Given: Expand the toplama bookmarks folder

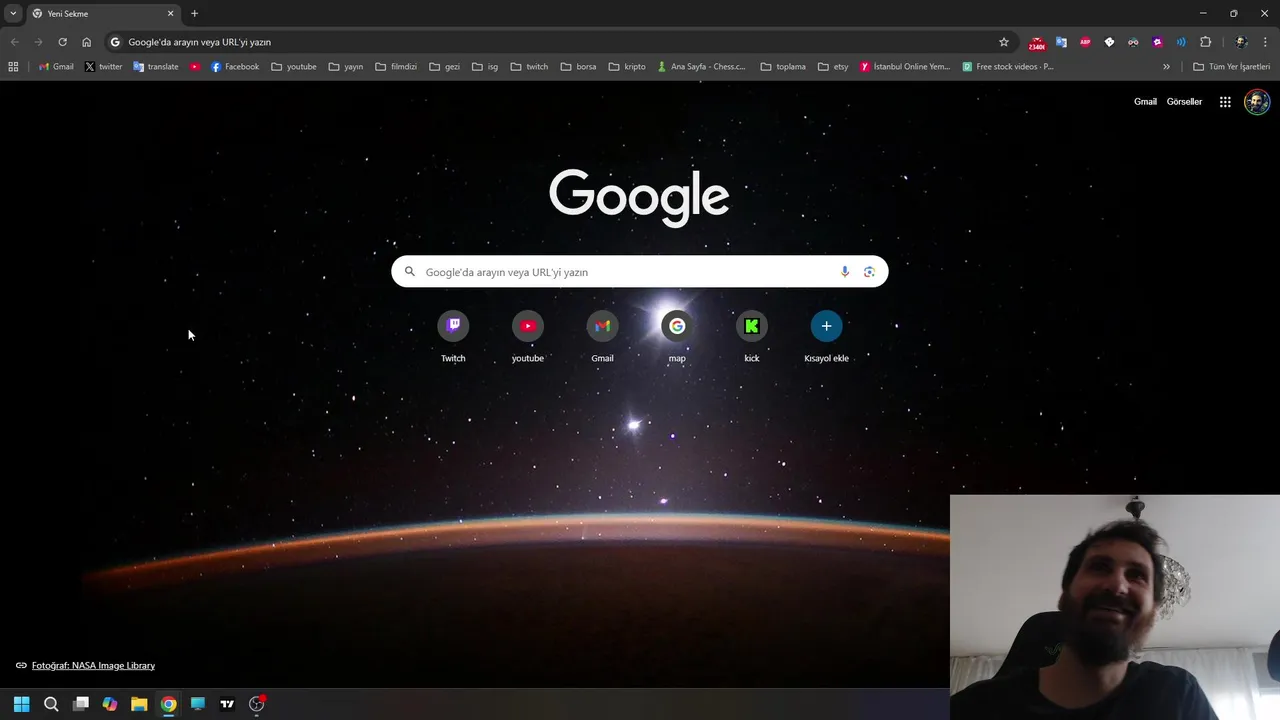Looking at the screenshot, I should coord(782,67).
